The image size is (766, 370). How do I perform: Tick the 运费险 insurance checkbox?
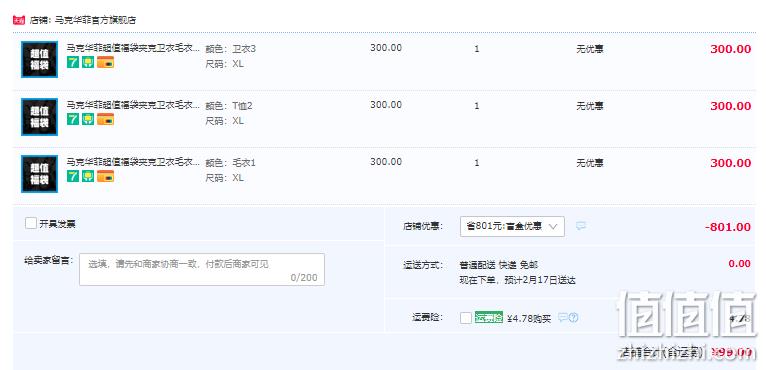(x=466, y=318)
